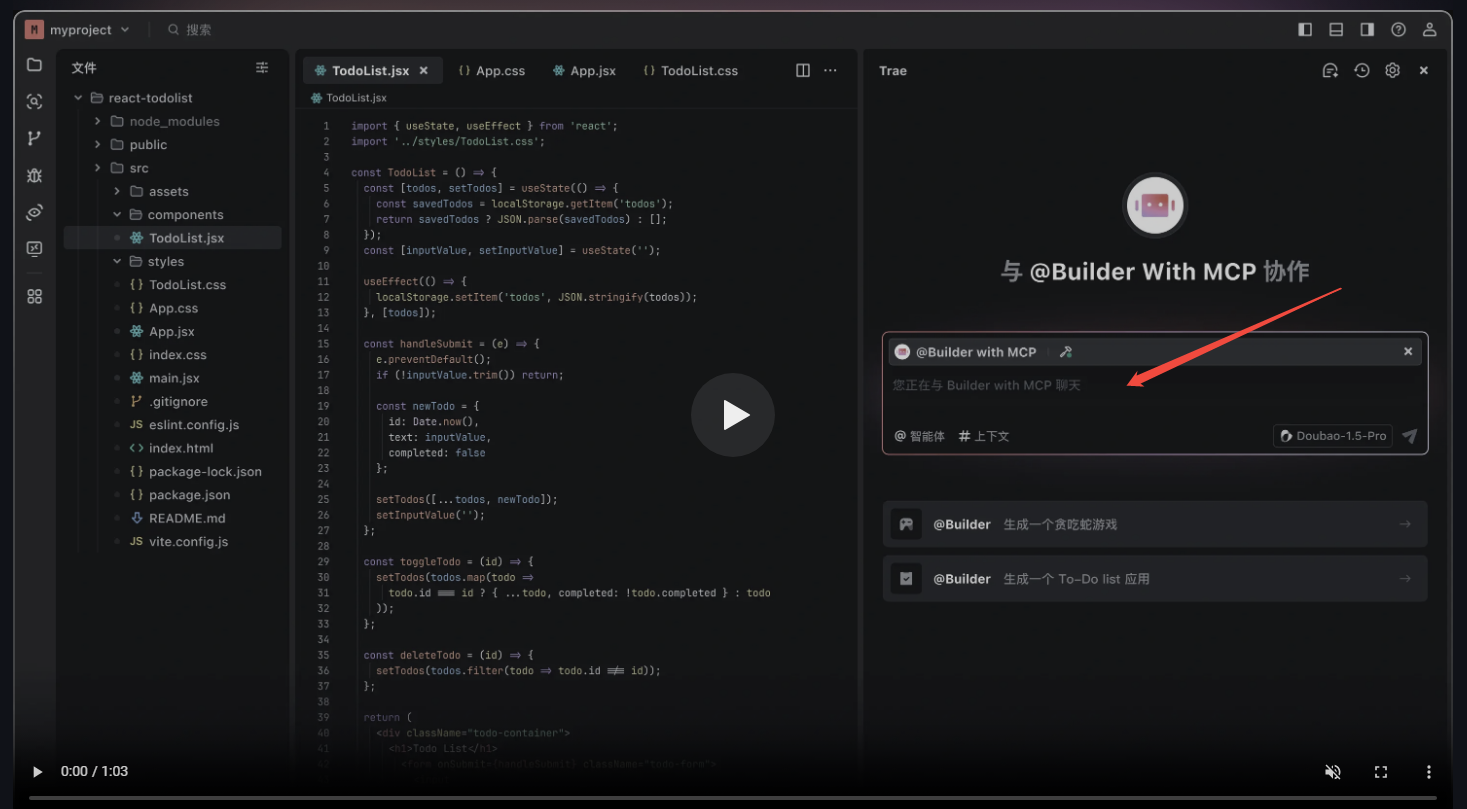Viewport: 1467px width, 809px height.
Task: Open chat history clock icon
Action: click(1361, 71)
